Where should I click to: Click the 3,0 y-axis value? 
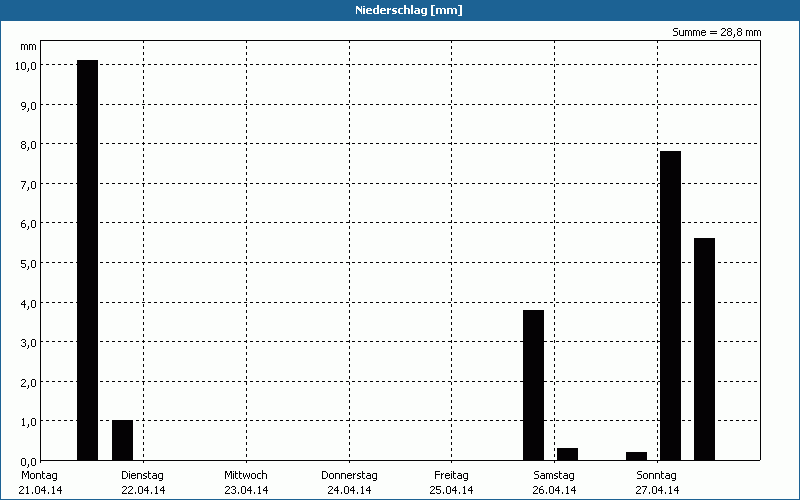coord(29,343)
